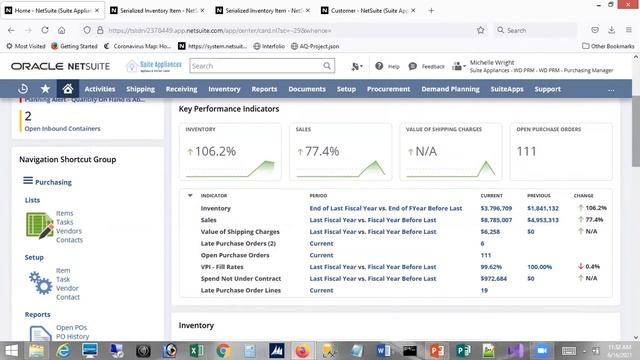Collapse the Indicator table triangle
The width and height of the screenshot is (640, 360).
[190, 196]
